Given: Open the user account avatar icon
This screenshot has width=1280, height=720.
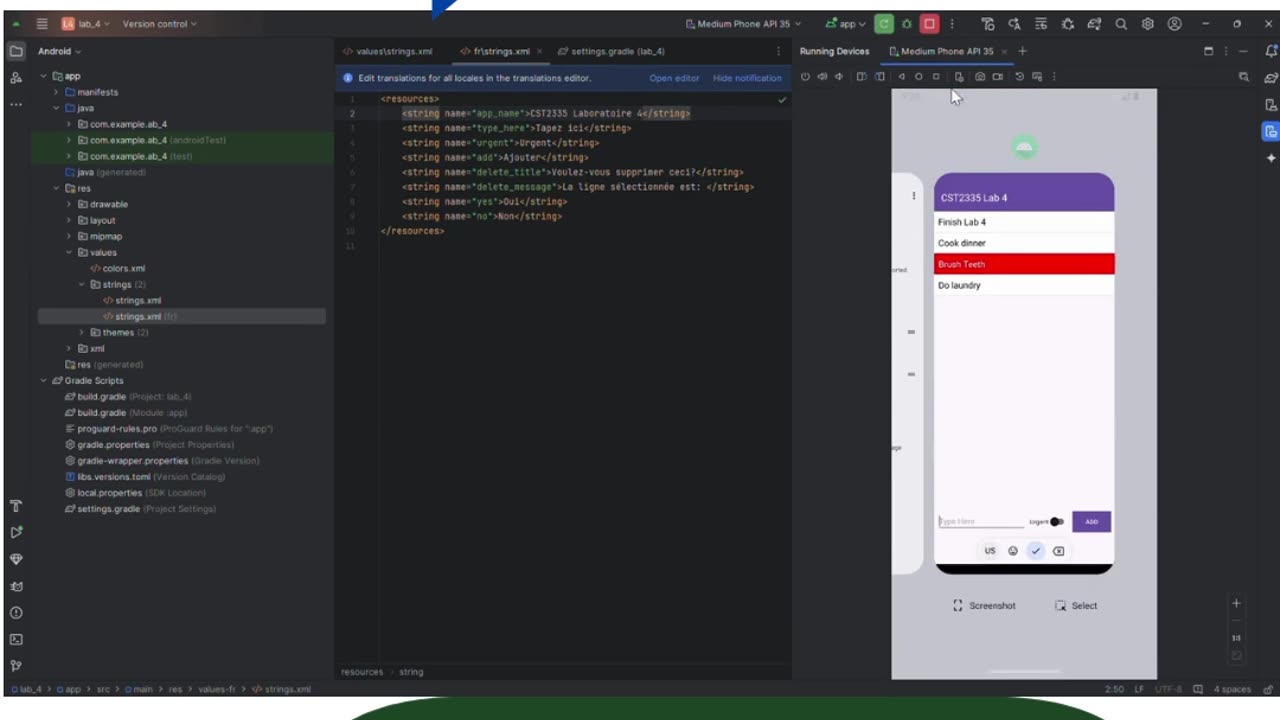Looking at the screenshot, I should (x=1175, y=24).
